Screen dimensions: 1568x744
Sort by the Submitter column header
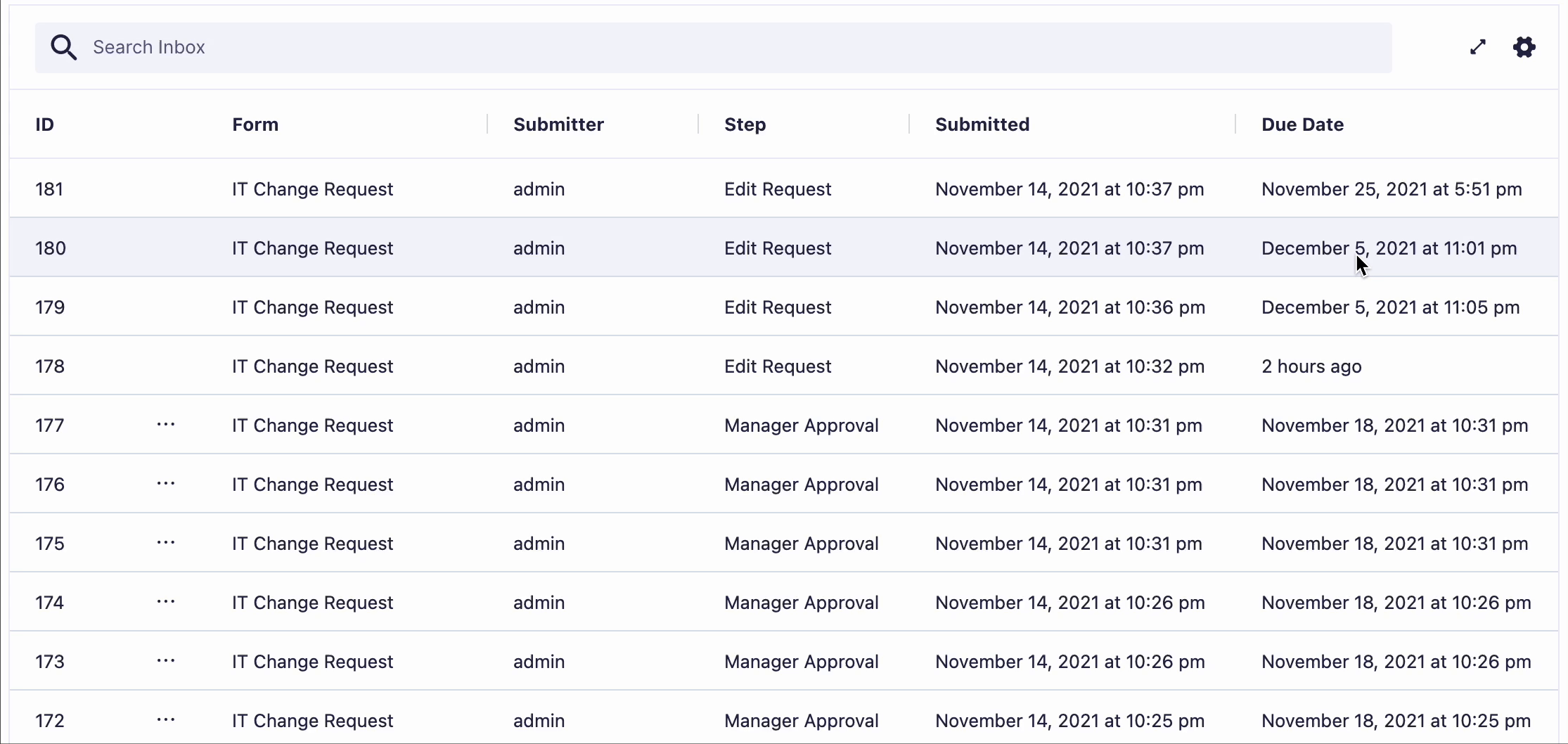pos(558,124)
